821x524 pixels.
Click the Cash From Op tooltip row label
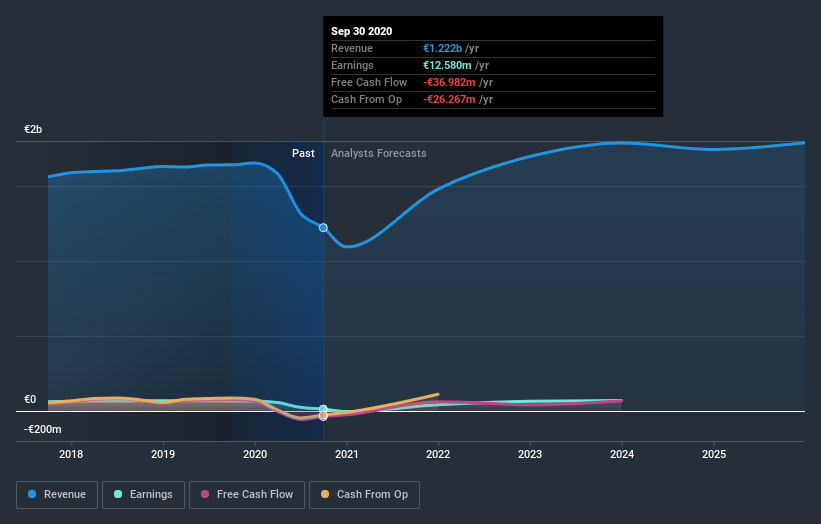click(367, 99)
